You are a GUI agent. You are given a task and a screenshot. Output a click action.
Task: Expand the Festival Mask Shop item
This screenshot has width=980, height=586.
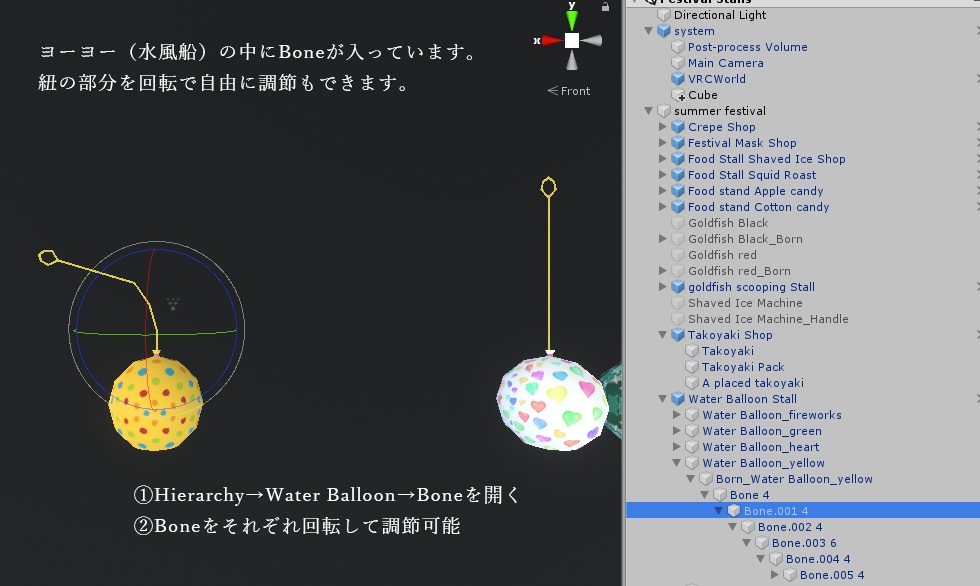pos(662,143)
